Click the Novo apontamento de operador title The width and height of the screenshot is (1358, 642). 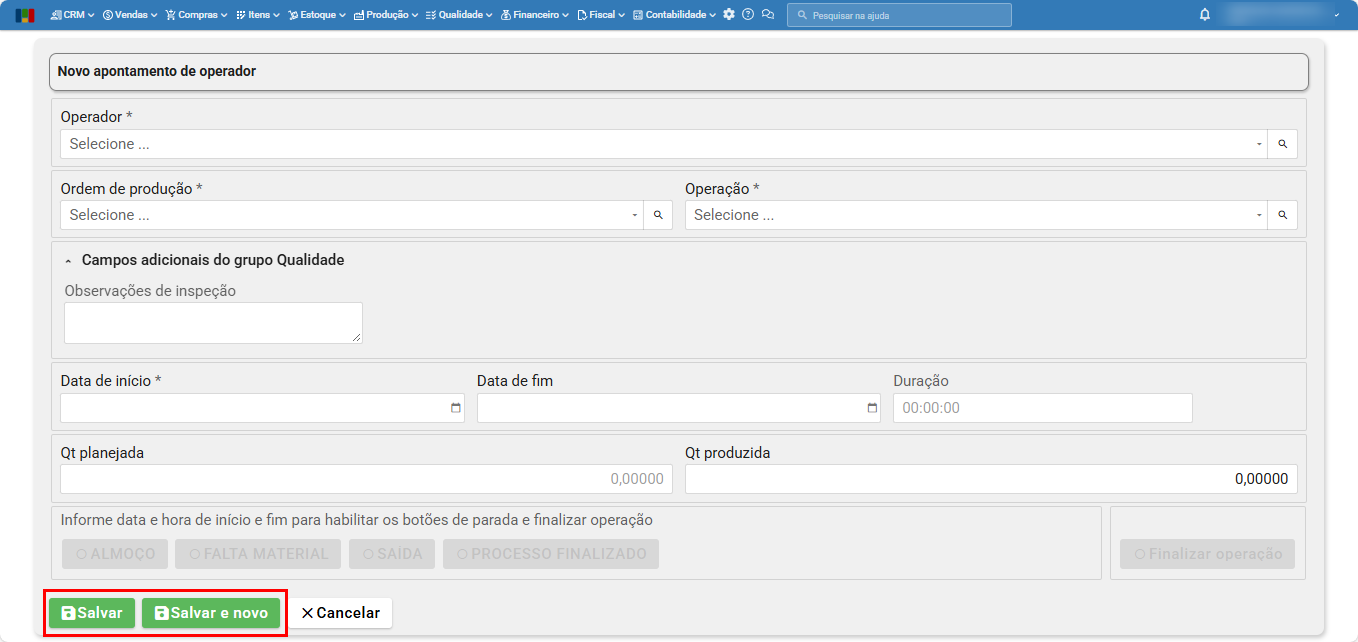click(157, 72)
